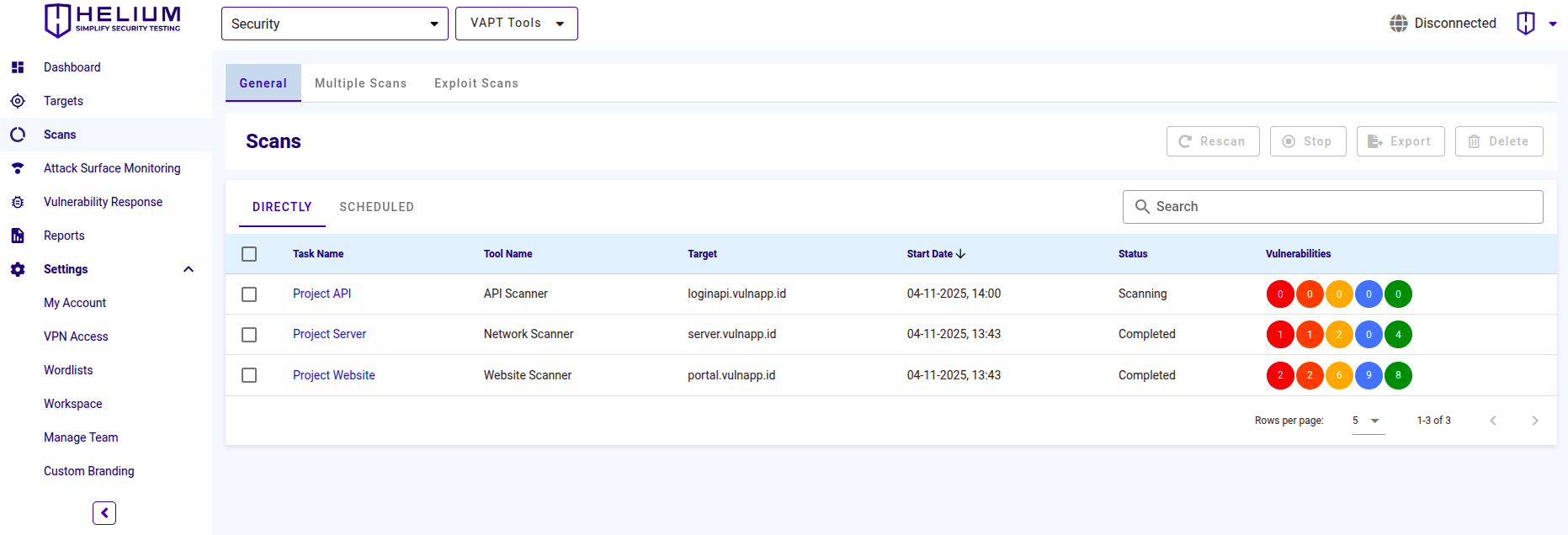Click the Helium shield profile icon
Screen dimensions: 1568x535
(1525, 24)
